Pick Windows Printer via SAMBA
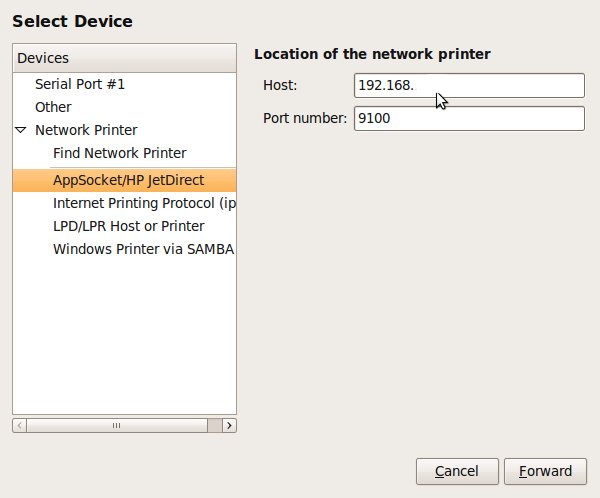This screenshot has width=600, height=498. 143,249
